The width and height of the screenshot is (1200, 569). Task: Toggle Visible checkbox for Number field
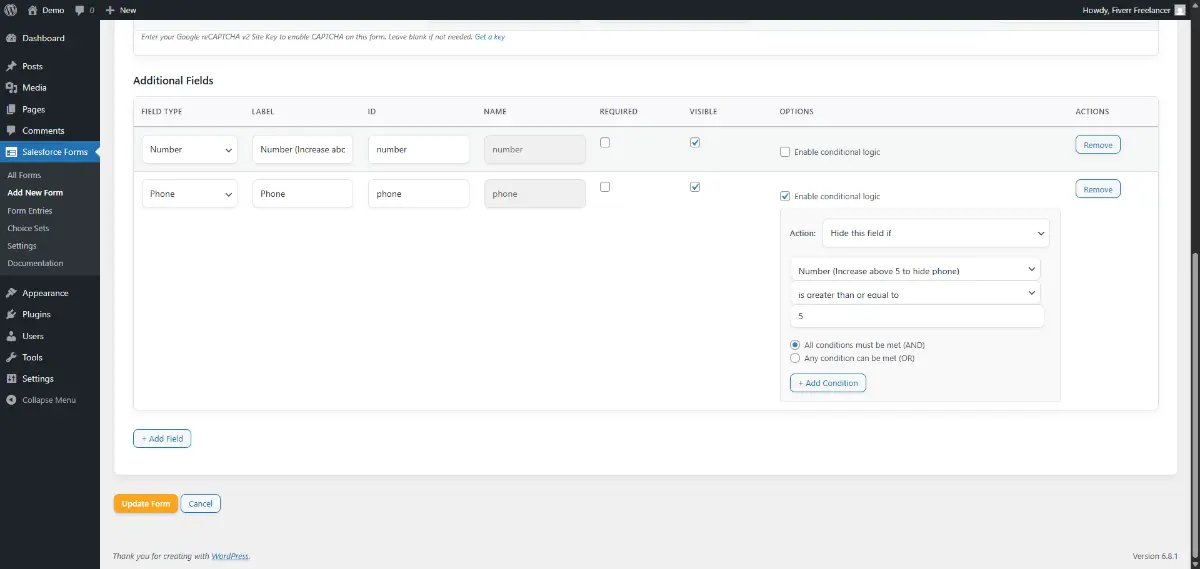[x=695, y=142]
